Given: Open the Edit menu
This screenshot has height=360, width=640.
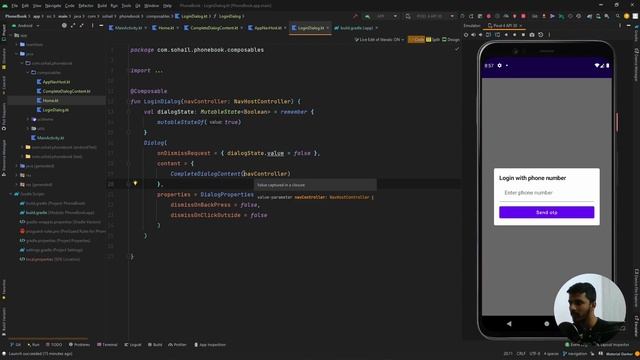Looking at the screenshot, I should [x=25, y=6].
